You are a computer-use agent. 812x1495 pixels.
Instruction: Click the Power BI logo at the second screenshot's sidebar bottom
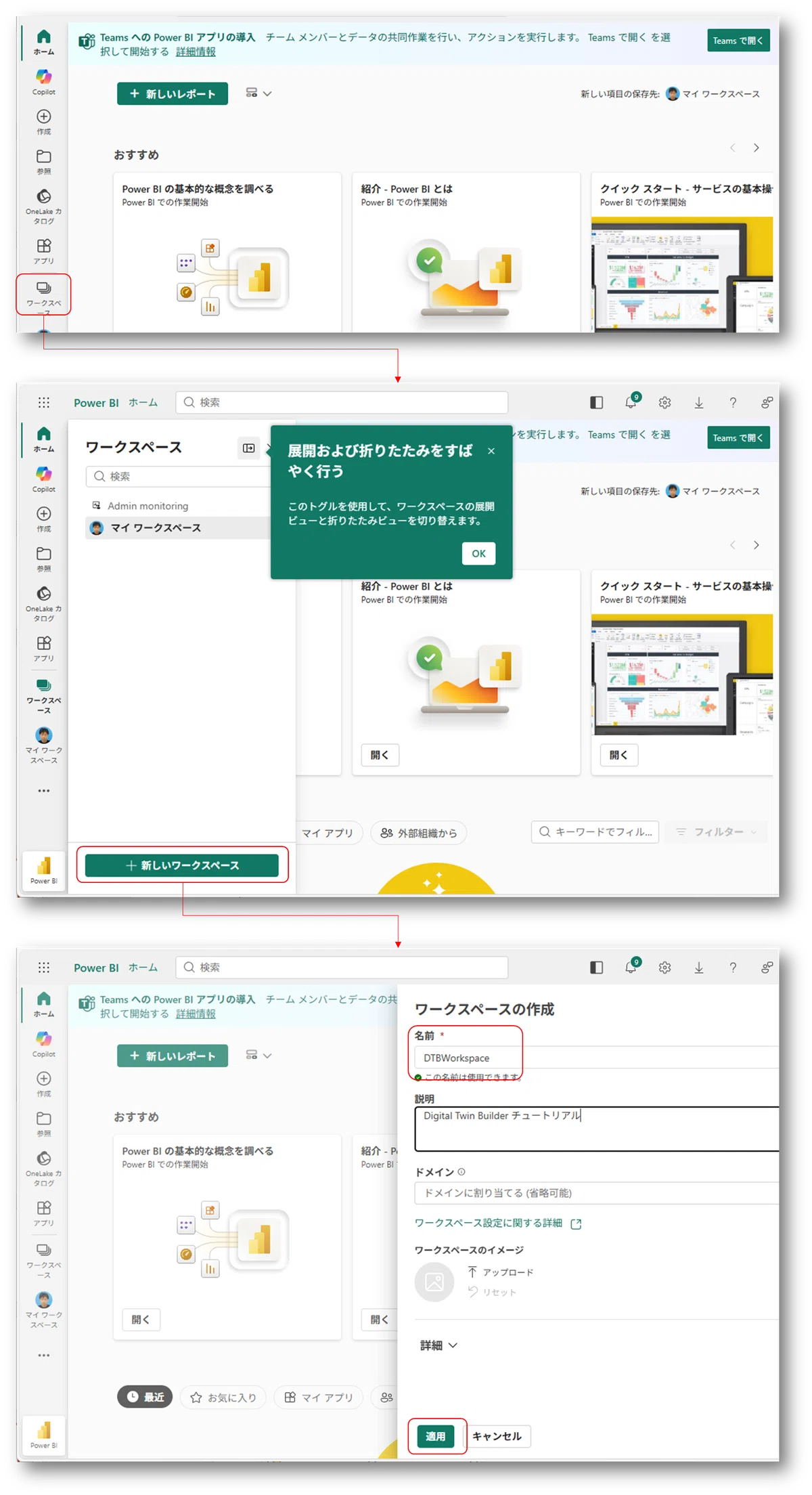point(43,871)
